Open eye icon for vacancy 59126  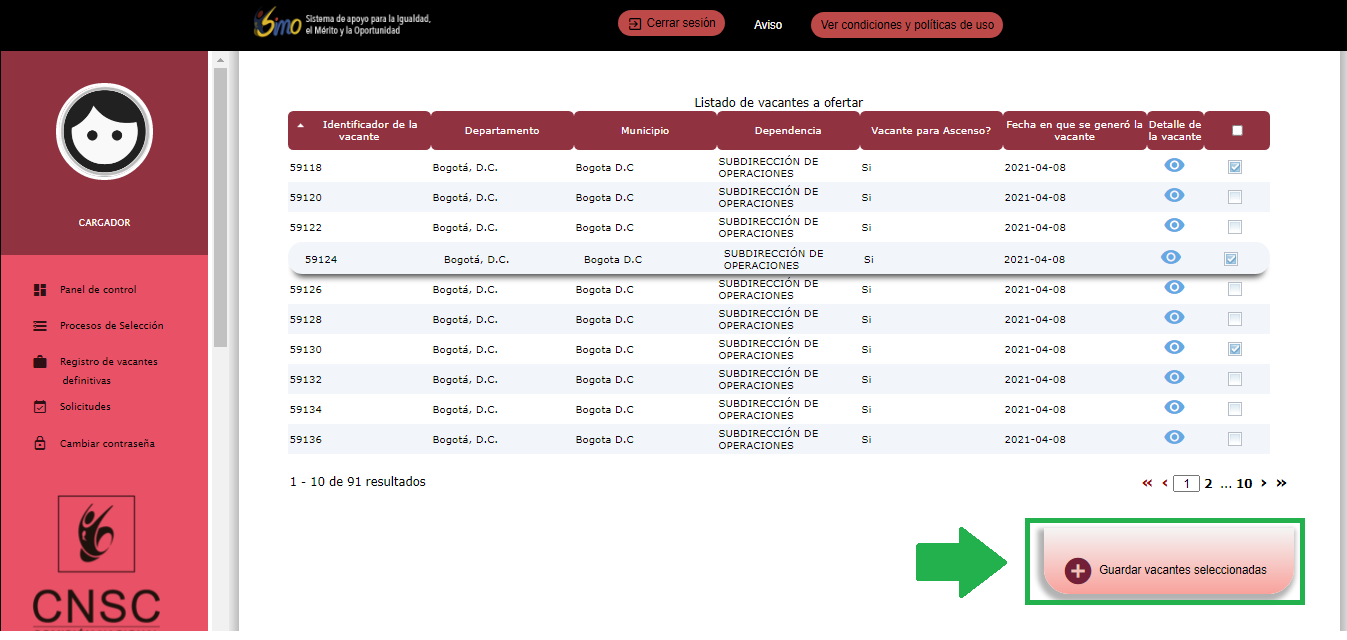point(1174,288)
